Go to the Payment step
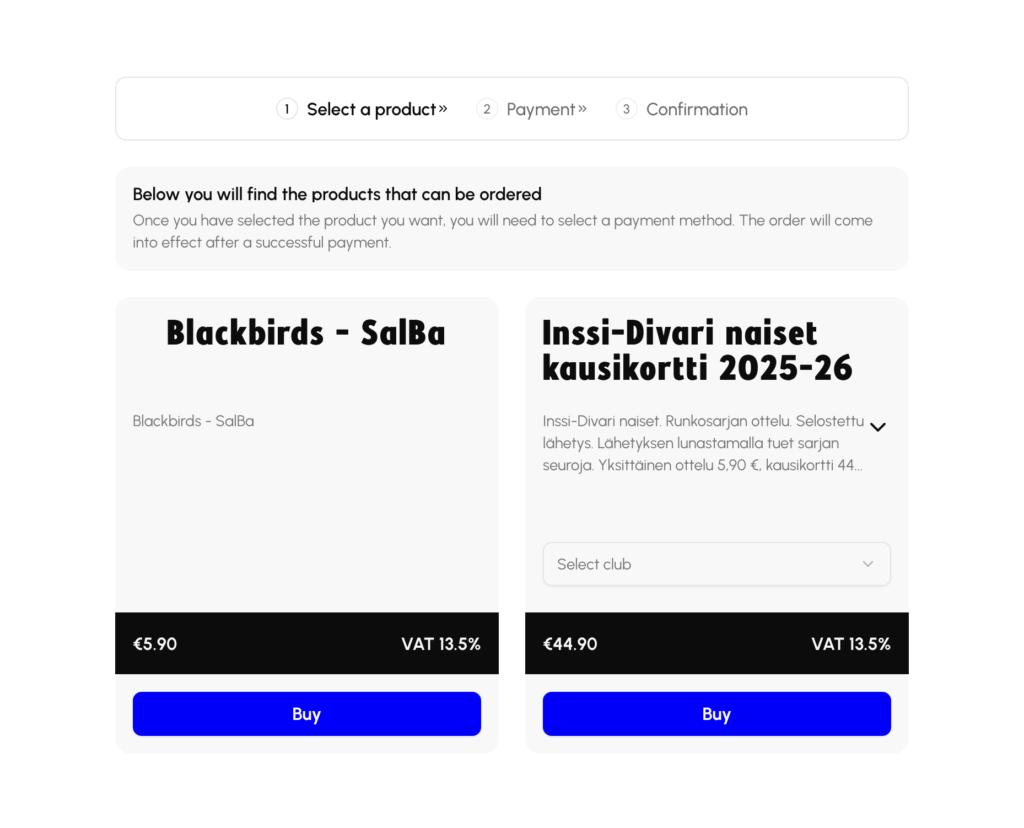The image size is (1024, 828). [x=540, y=109]
